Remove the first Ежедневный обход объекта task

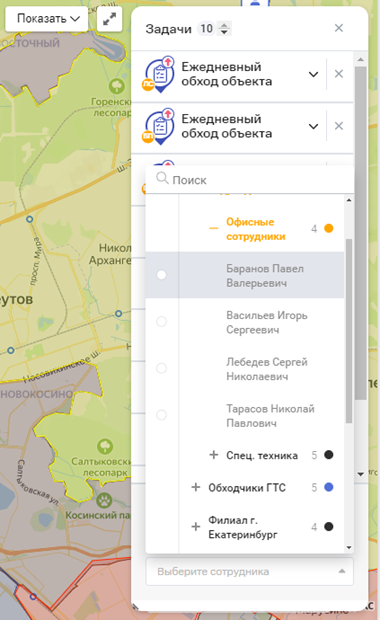click(339, 74)
